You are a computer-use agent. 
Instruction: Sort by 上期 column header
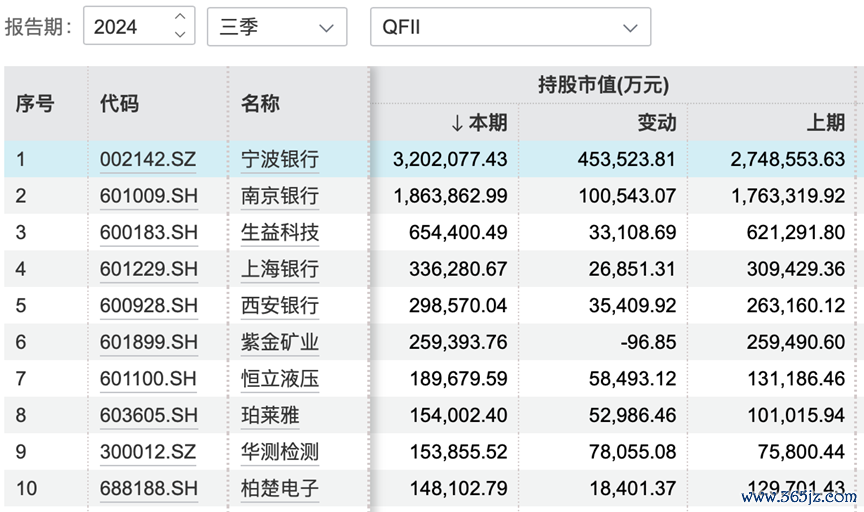tap(825, 122)
